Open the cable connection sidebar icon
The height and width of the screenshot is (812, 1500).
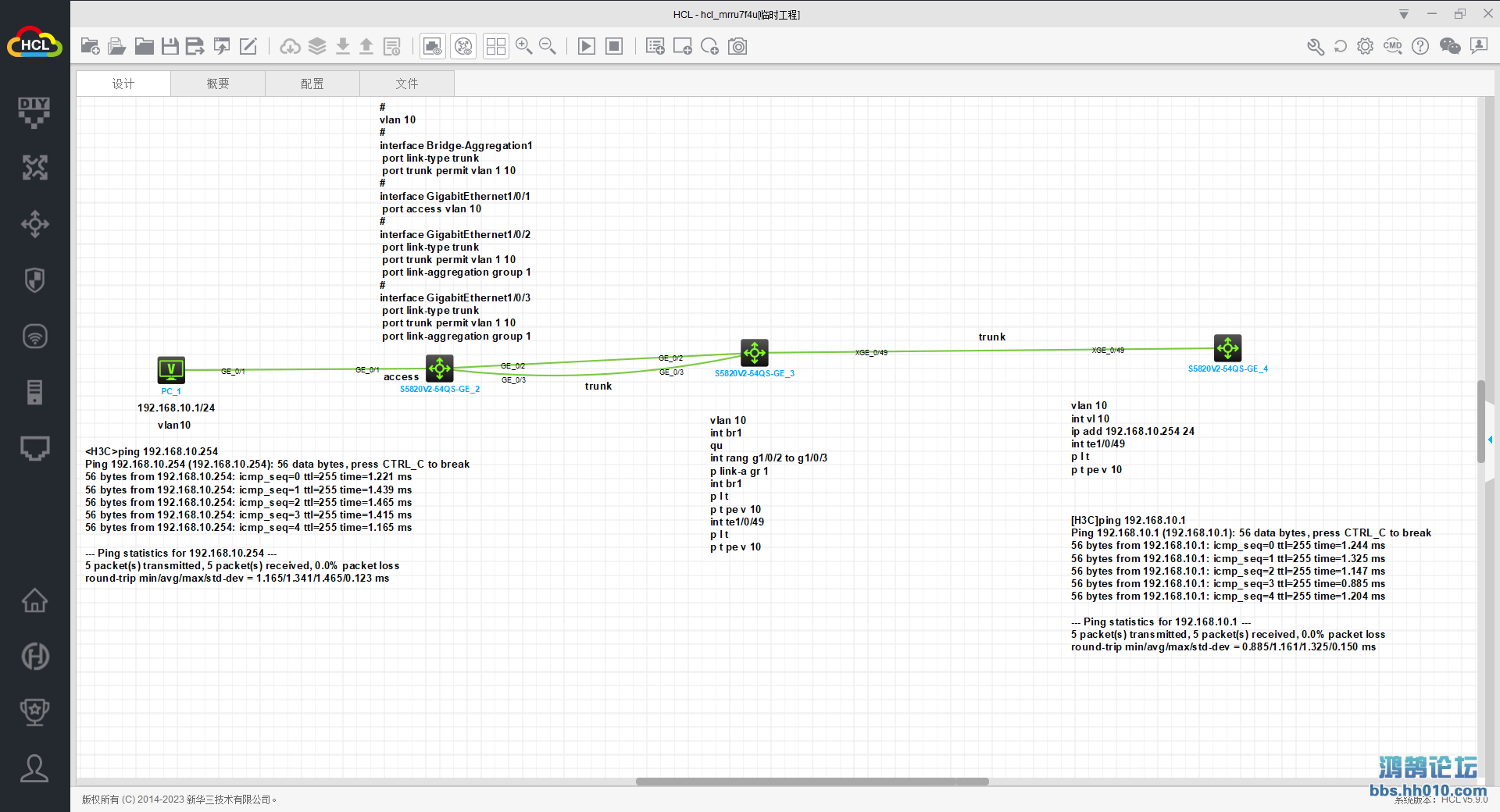[x=34, y=448]
